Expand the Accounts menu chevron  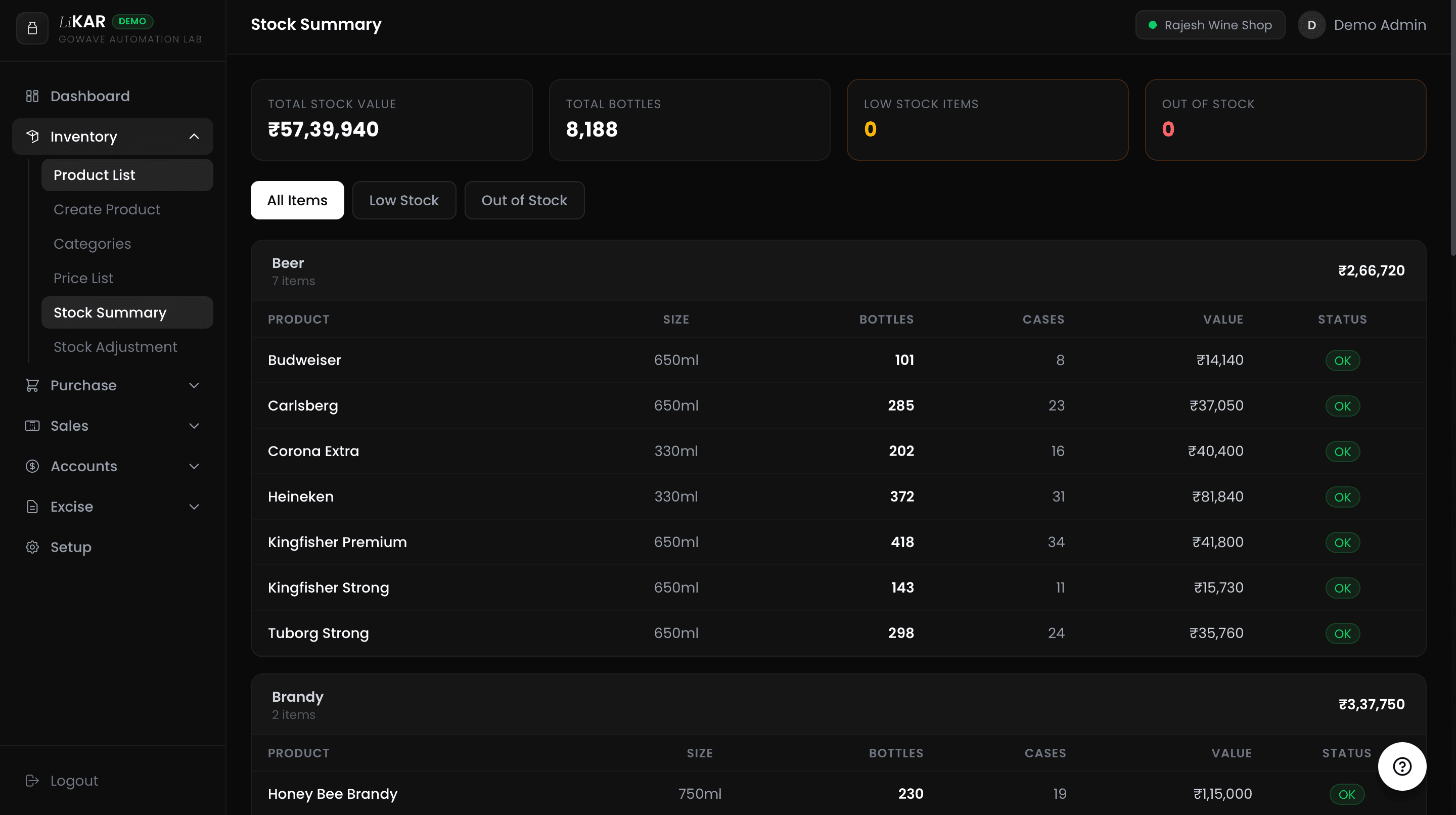[194, 466]
